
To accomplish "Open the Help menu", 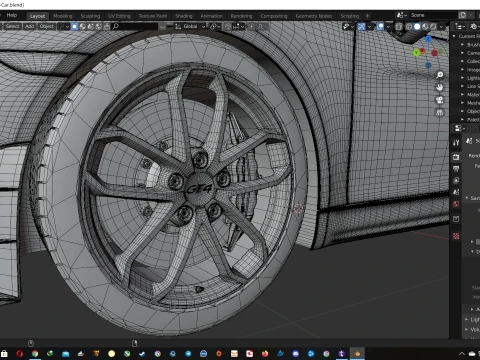I will point(12,15).
